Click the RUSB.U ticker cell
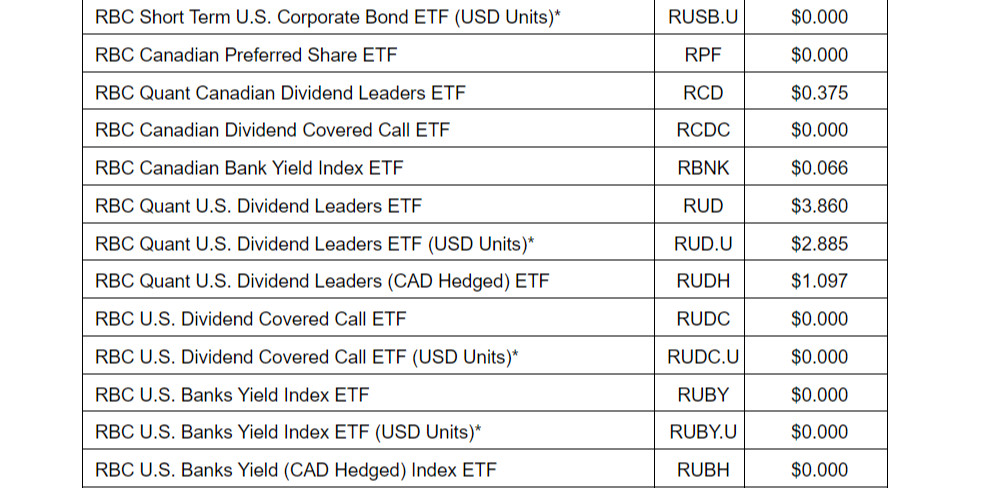This screenshot has width=999, height=488. pyautogui.click(x=703, y=17)
